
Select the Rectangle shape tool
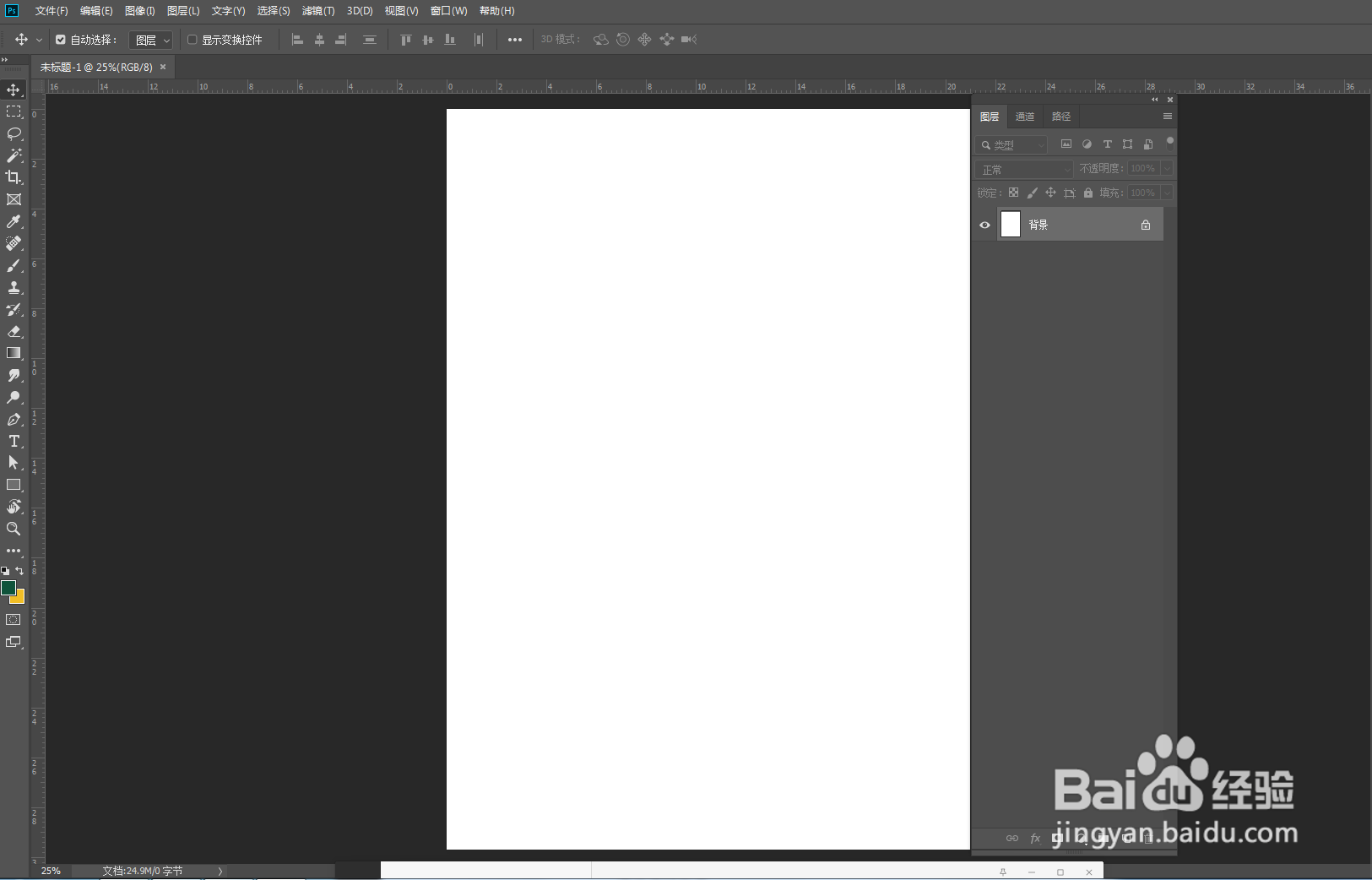[14, 485]
